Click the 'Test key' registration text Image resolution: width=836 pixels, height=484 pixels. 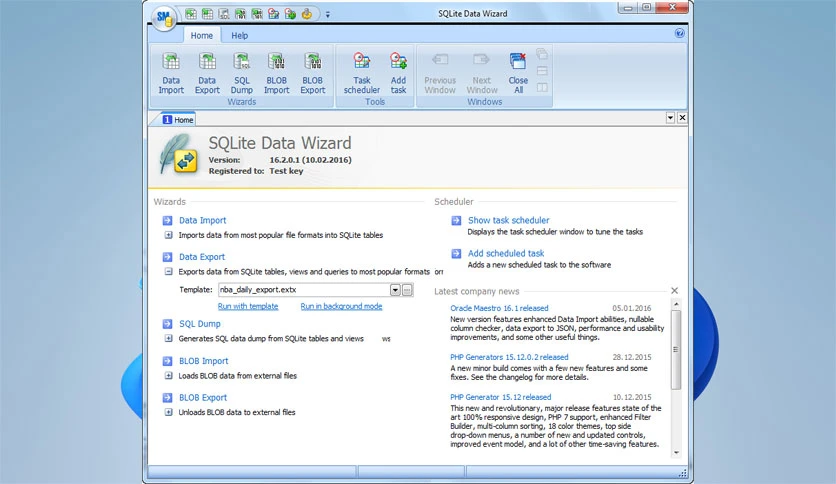pos(286,171)
